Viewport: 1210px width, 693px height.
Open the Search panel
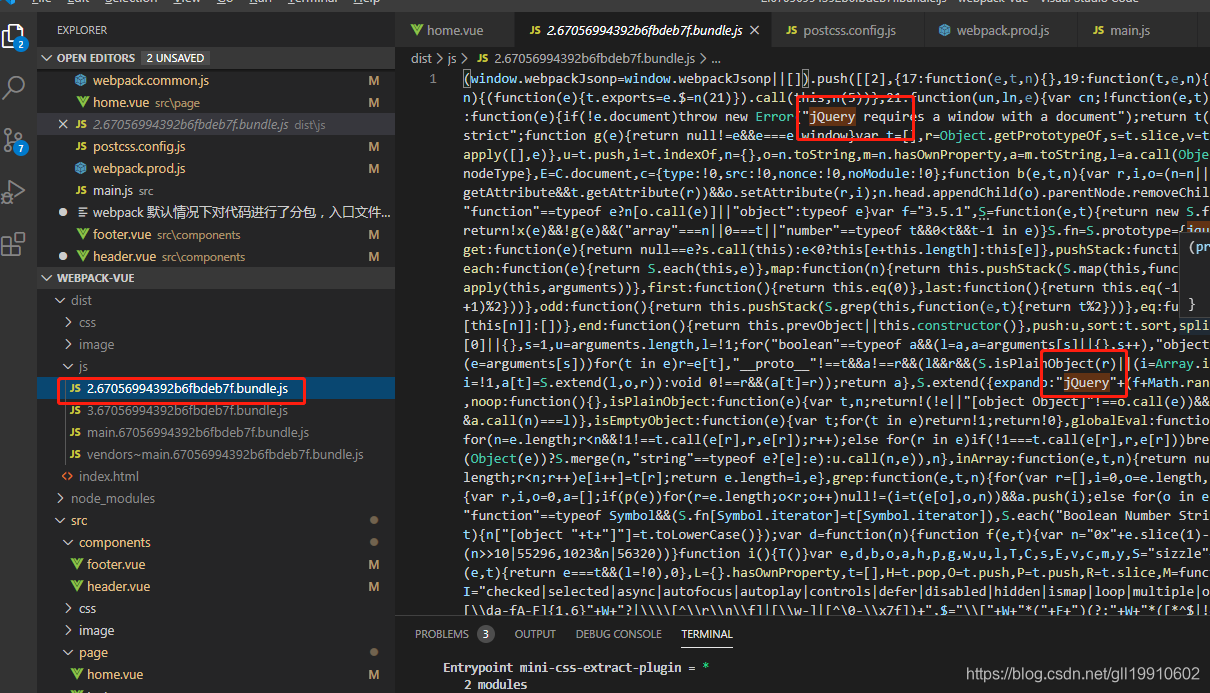[x=14, y=88]
